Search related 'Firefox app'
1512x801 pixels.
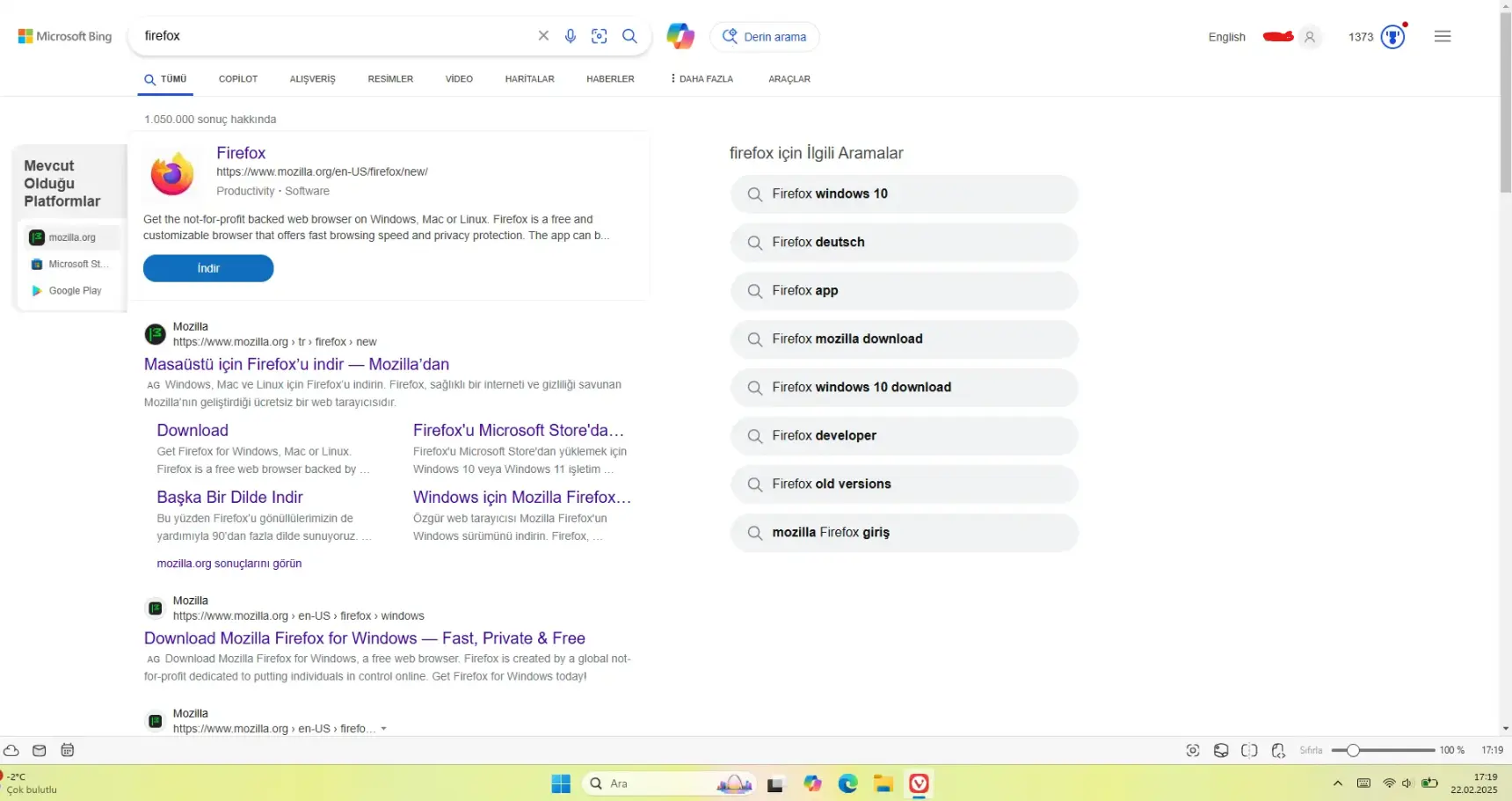pyautogui.click(x=904, y=291)
